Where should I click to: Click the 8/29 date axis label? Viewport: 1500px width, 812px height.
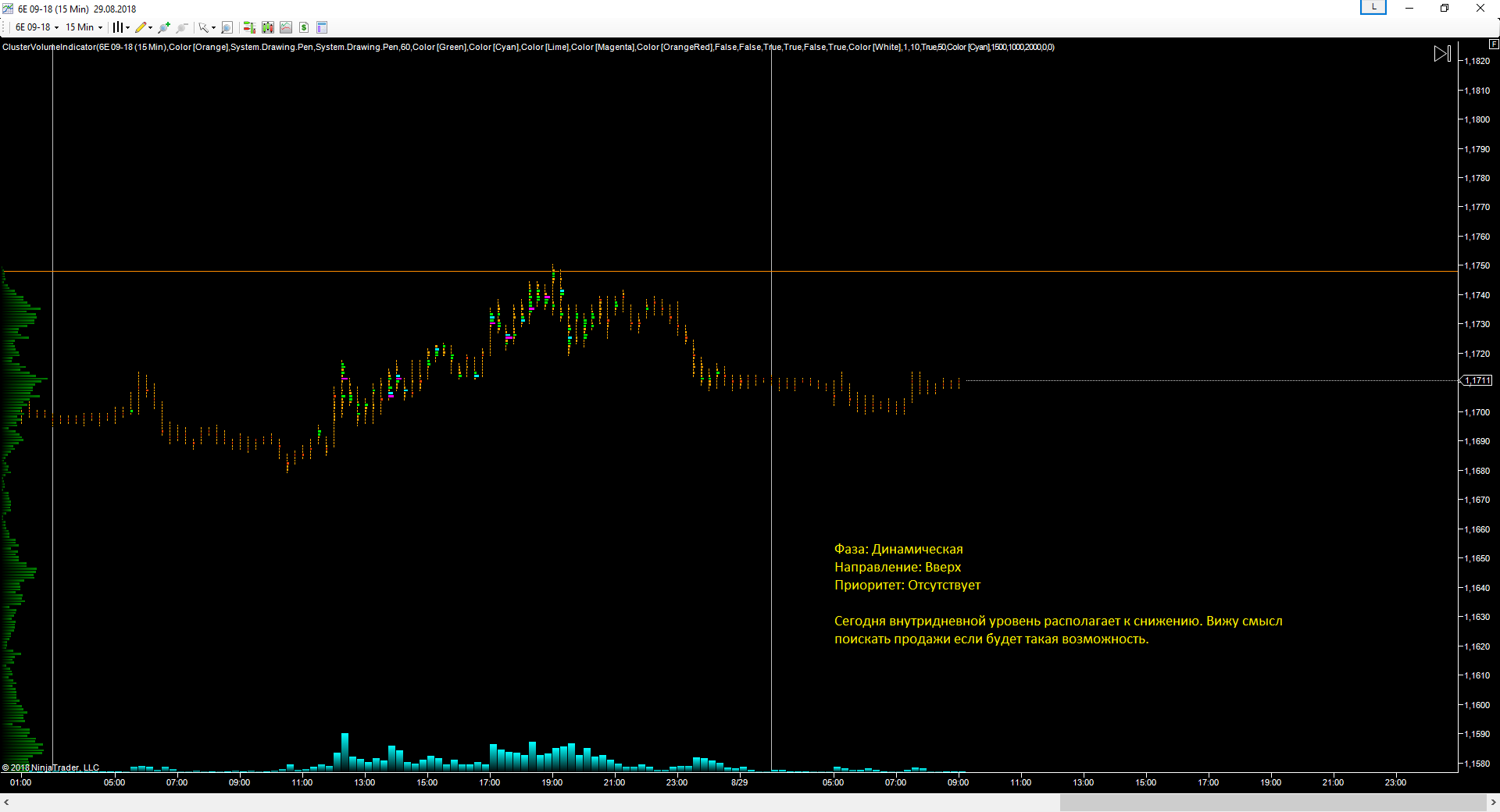pos(739,782)
